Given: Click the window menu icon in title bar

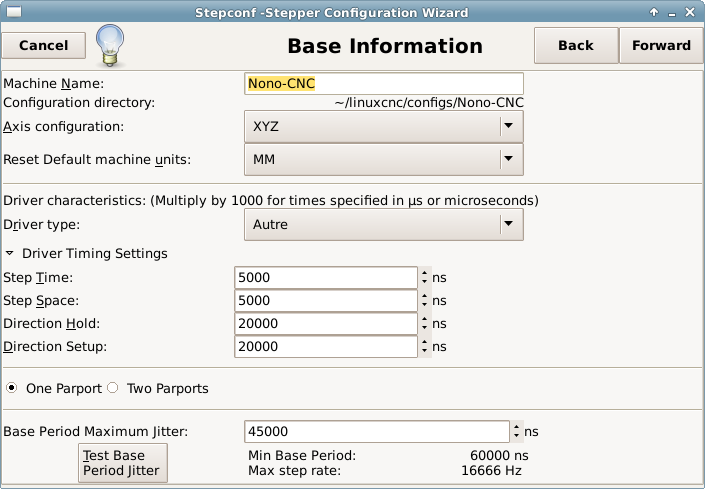Looking at the screenshot, I should pyautogui.click(x=14, y=12).
